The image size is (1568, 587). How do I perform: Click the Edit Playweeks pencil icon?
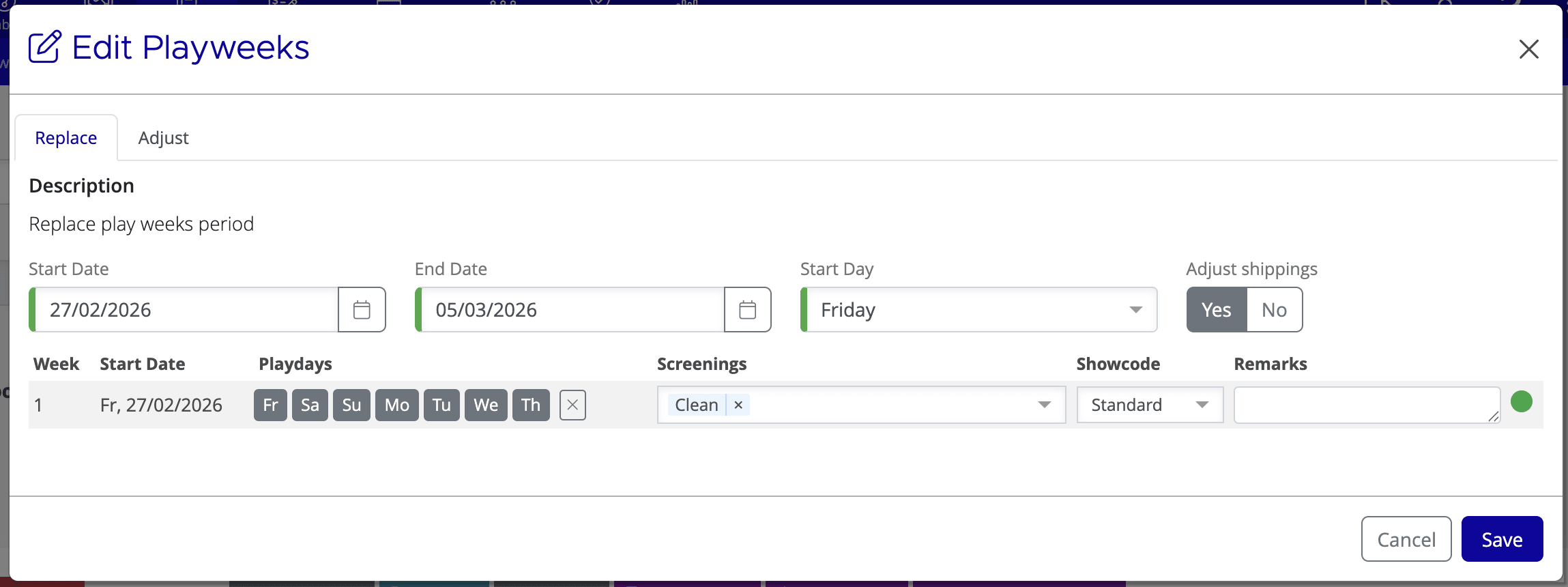45,46
